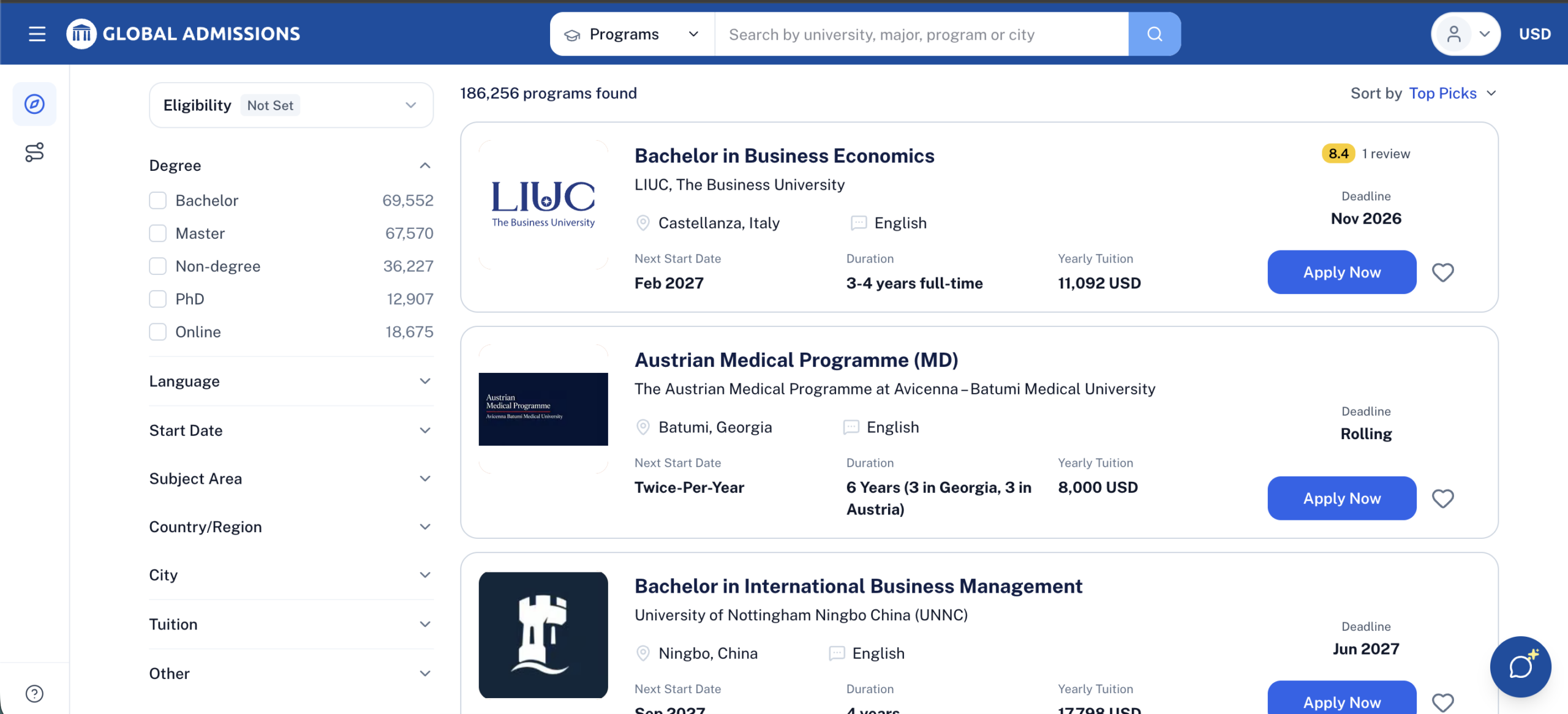Open LIUC, The Business University link
Viewport: 1568px width, 714px height.
click(740, 185)
